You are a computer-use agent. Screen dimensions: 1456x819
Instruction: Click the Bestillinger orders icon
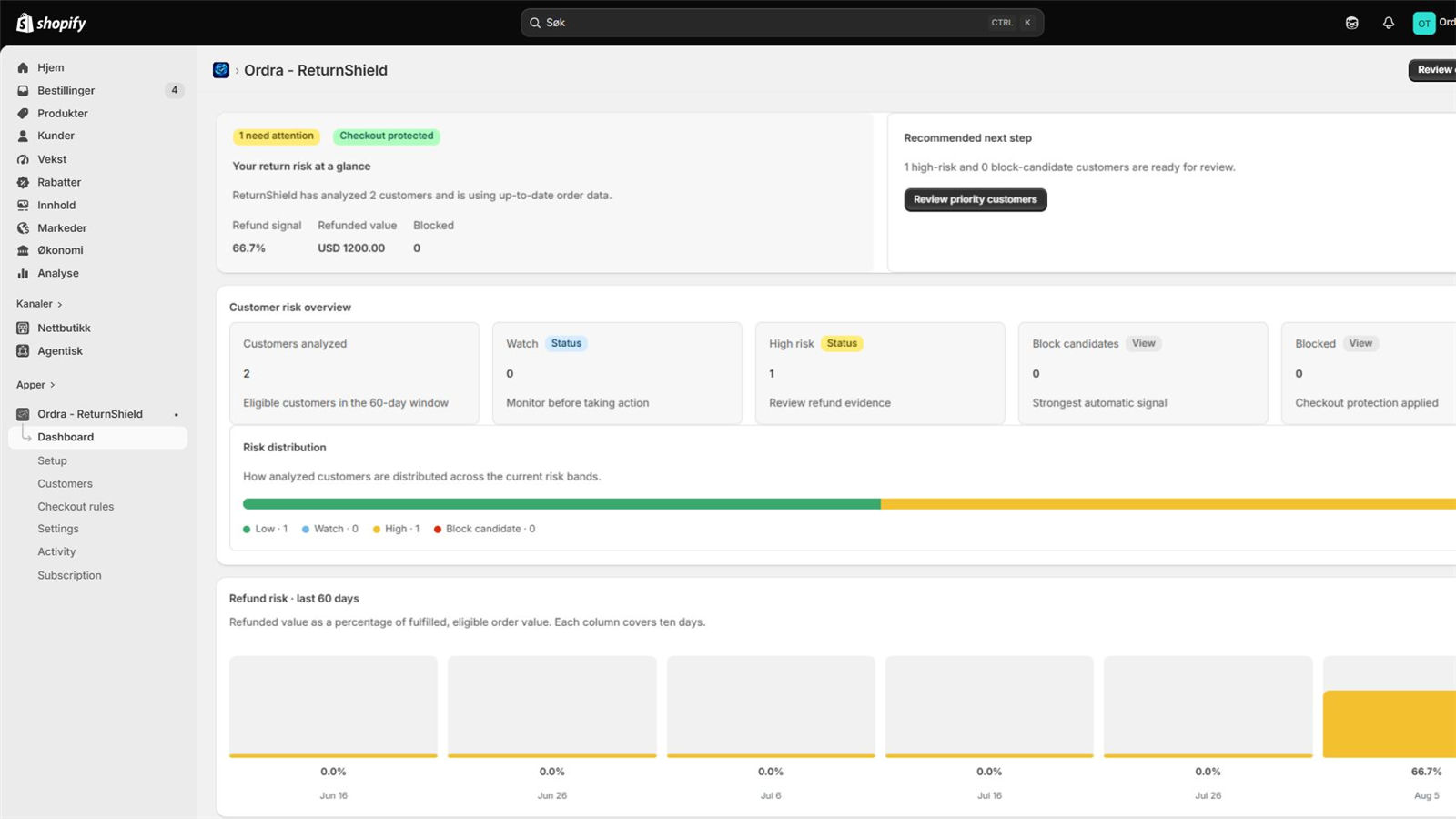pyautogui.click(x=23, y=90)
